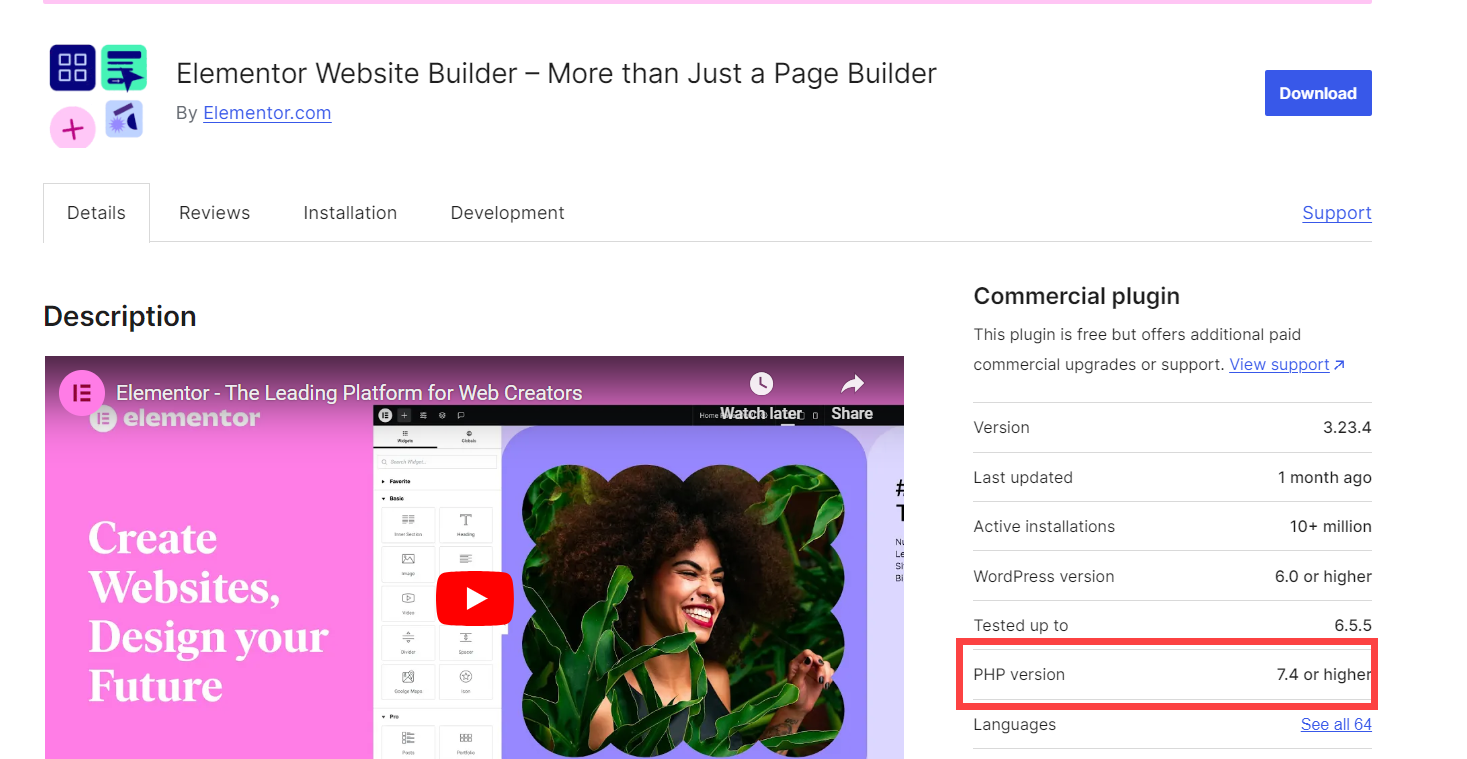Viewport: 1467px width, 759px height.
Task: Click the Commercial plugin heading
Action: (1076, 296)
